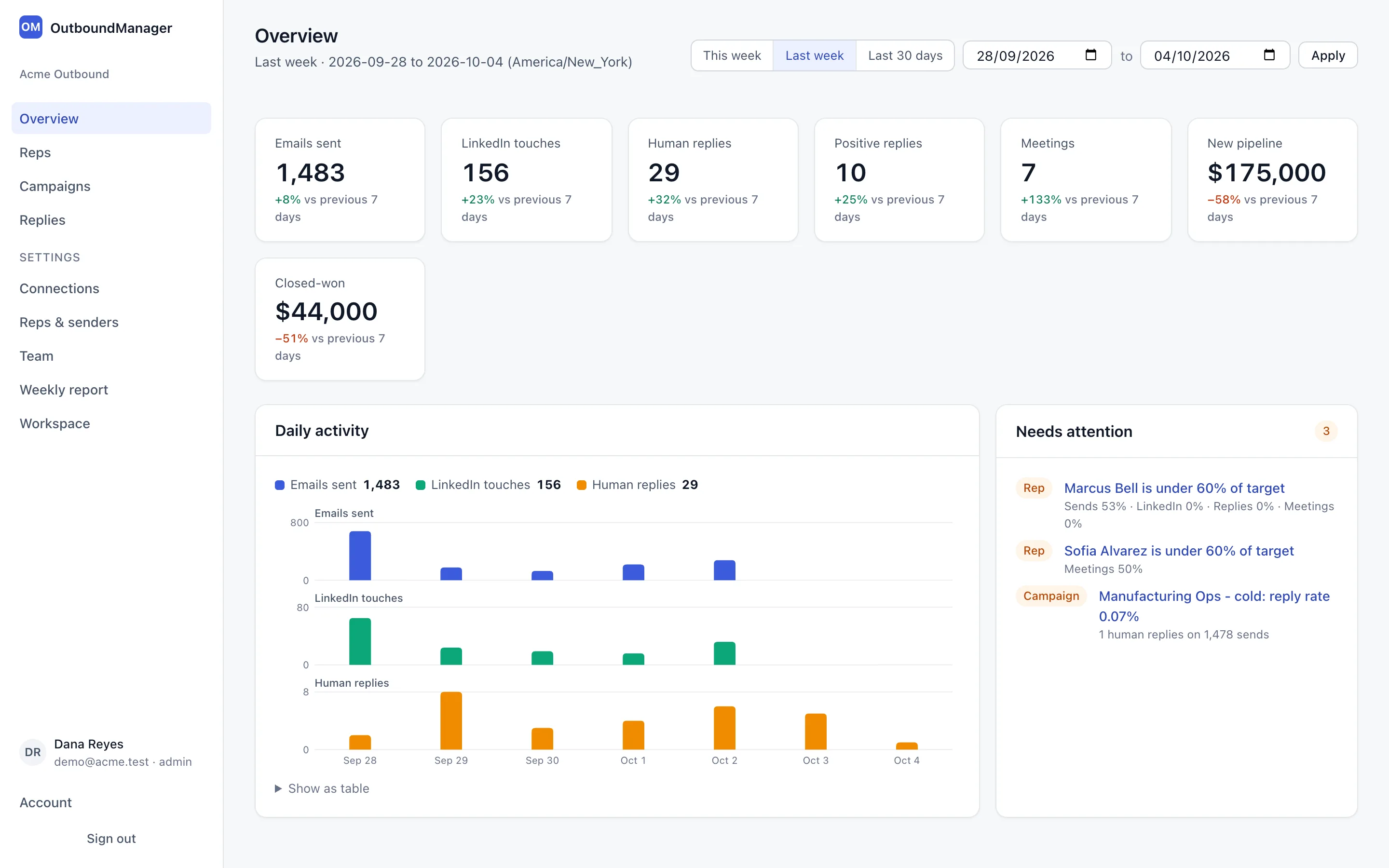Open the Campaigns page
The image size is (1389, 868).
(x=111, y=186)
